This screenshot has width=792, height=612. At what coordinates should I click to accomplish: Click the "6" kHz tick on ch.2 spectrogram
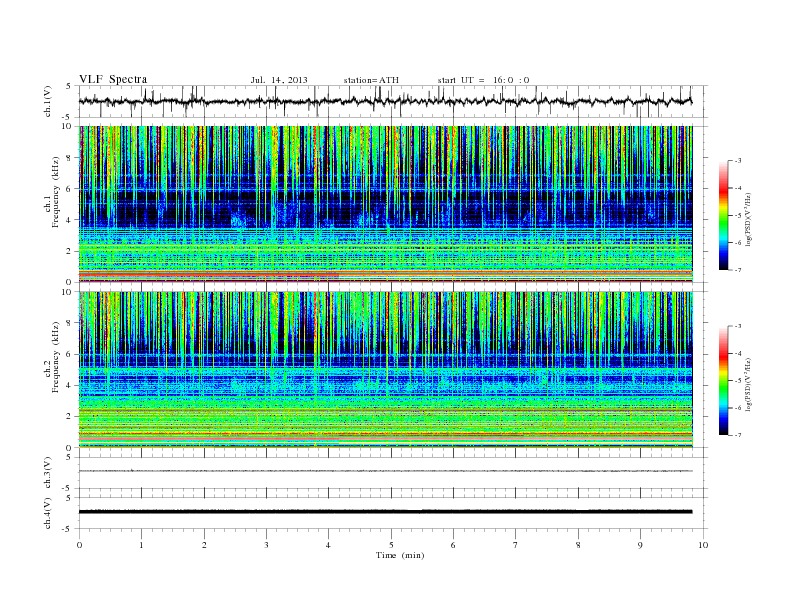point(69,354)
